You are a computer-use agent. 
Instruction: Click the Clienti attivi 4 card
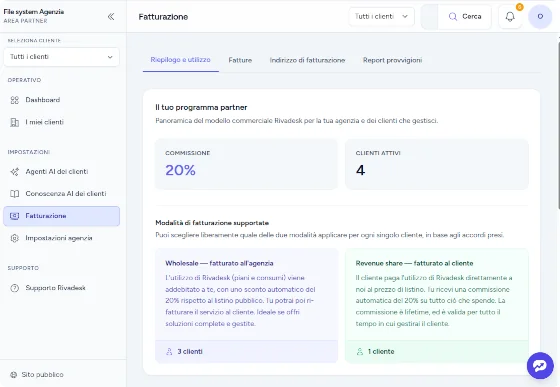point(436,164)
